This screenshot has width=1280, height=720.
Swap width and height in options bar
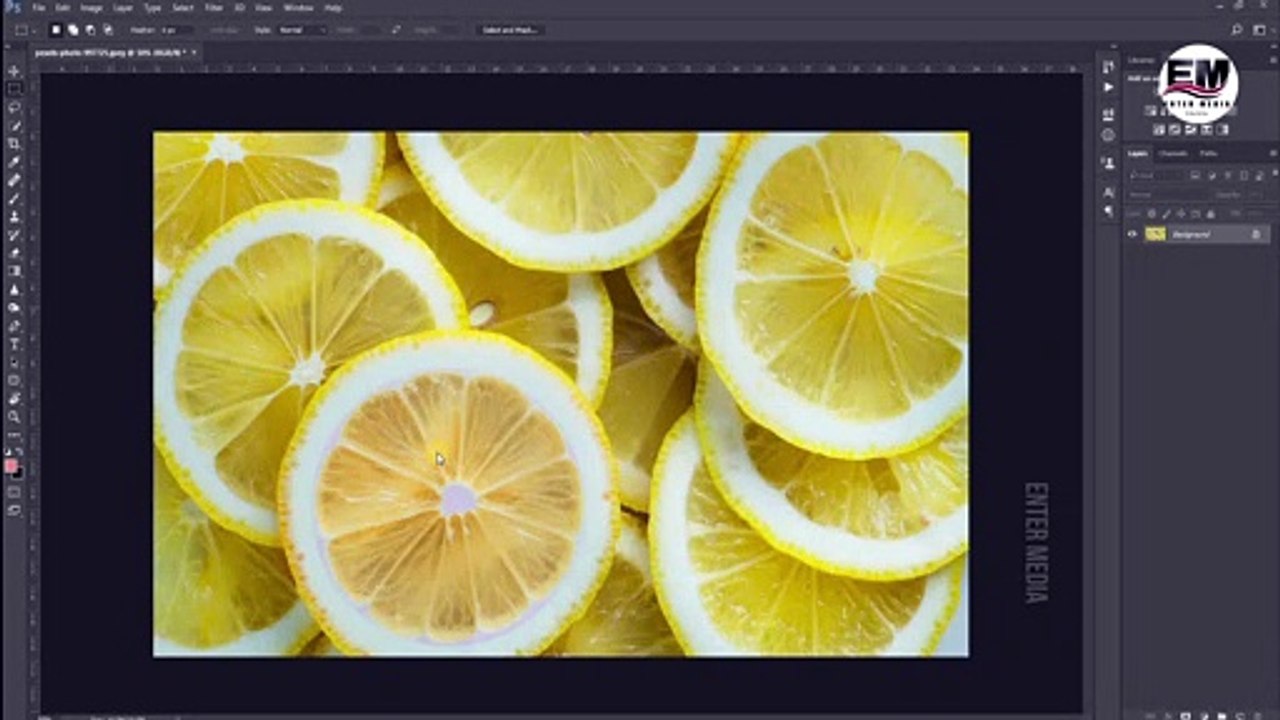coord(395,30)
